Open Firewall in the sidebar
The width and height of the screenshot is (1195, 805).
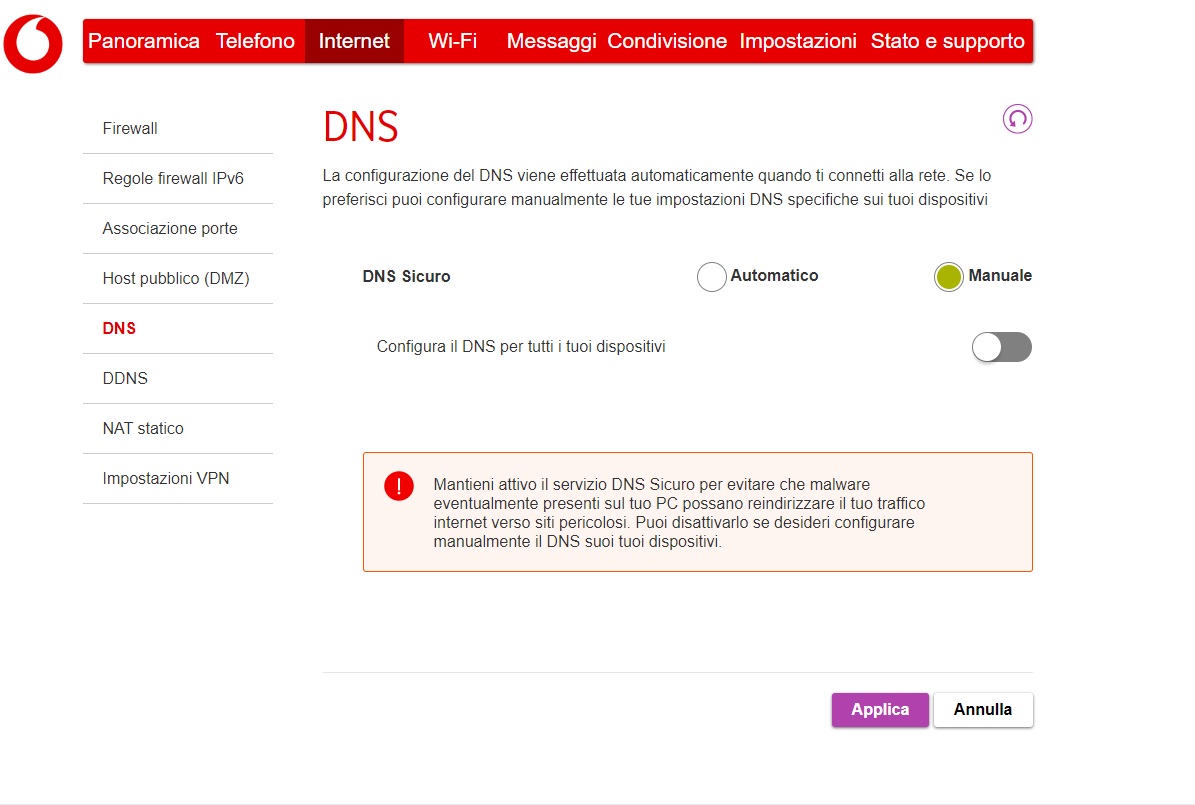point(178,129)
